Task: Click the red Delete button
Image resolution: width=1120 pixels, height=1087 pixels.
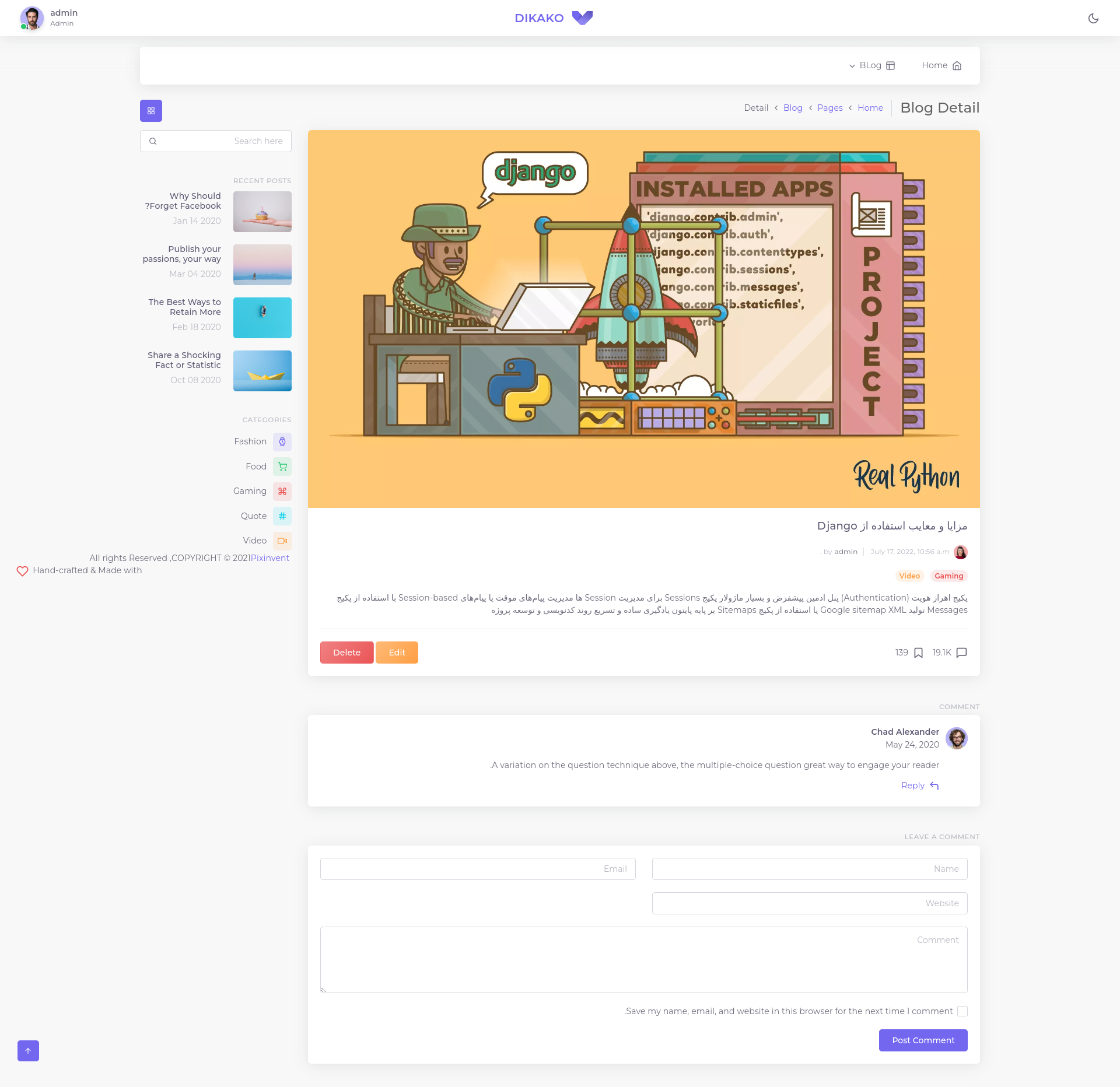Action: [x=346, y=653]
